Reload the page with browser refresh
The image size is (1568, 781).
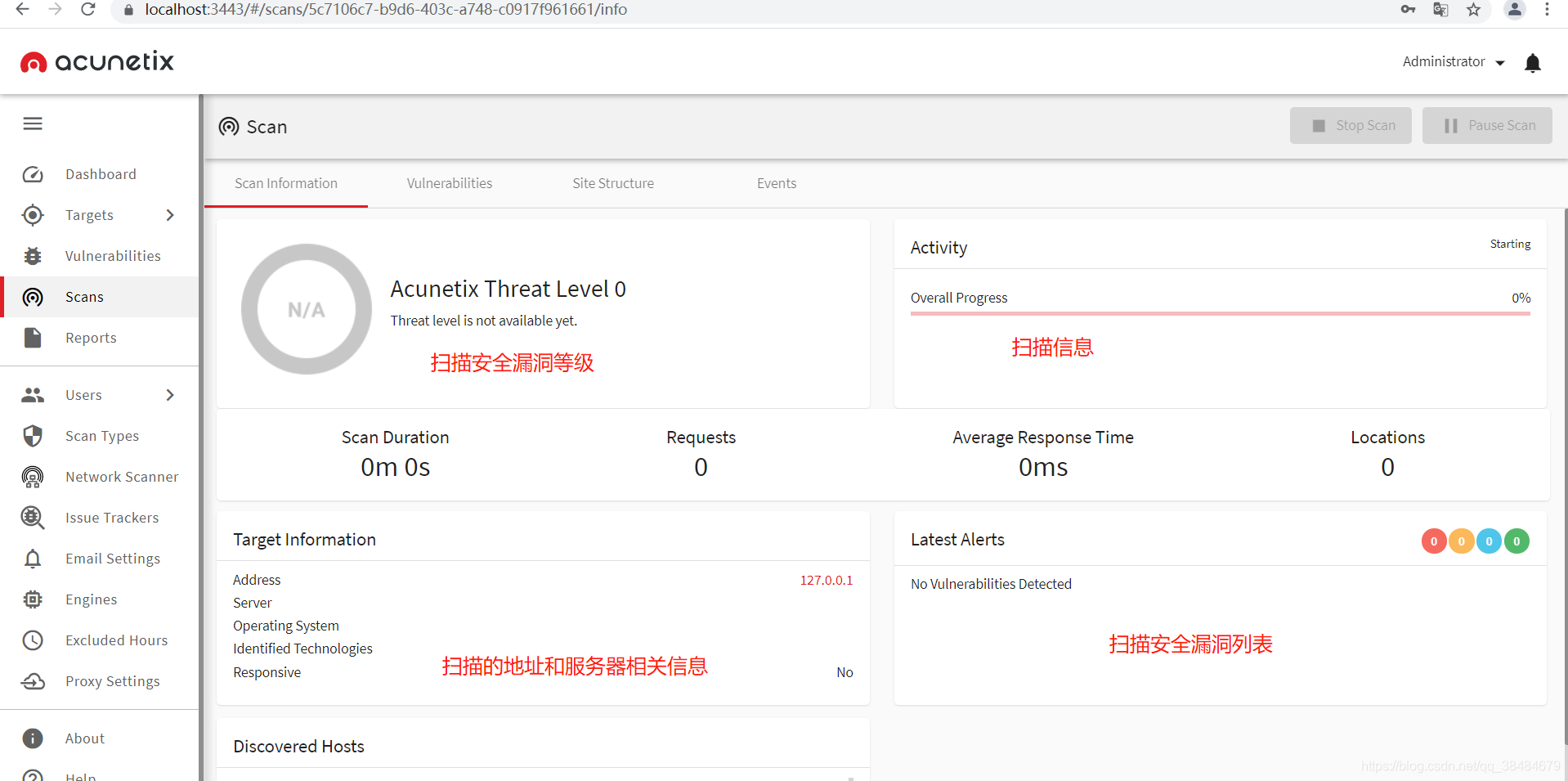coord(88,9)
